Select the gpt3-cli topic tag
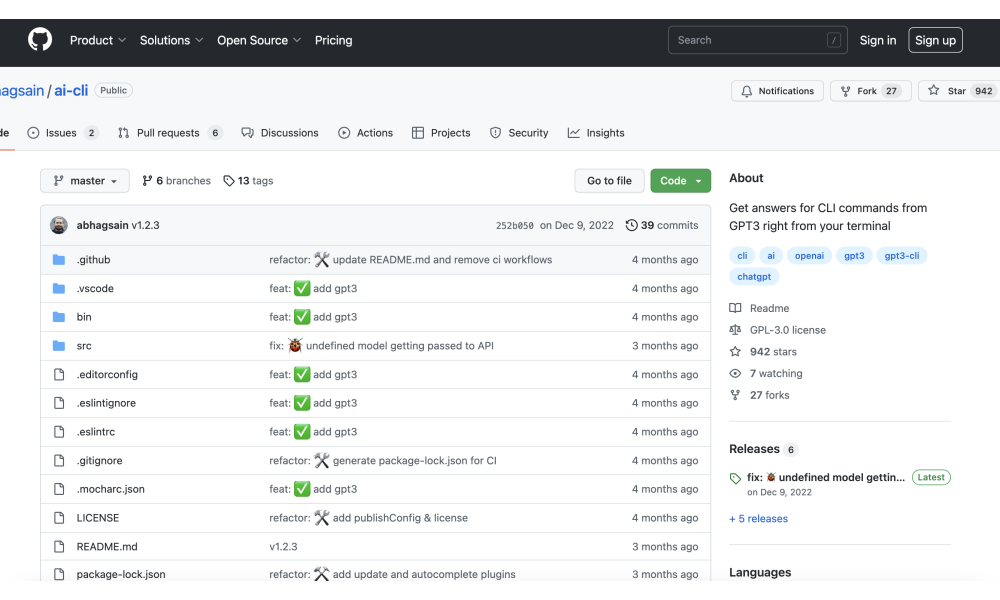1000x600 pixels. (902, 256)
